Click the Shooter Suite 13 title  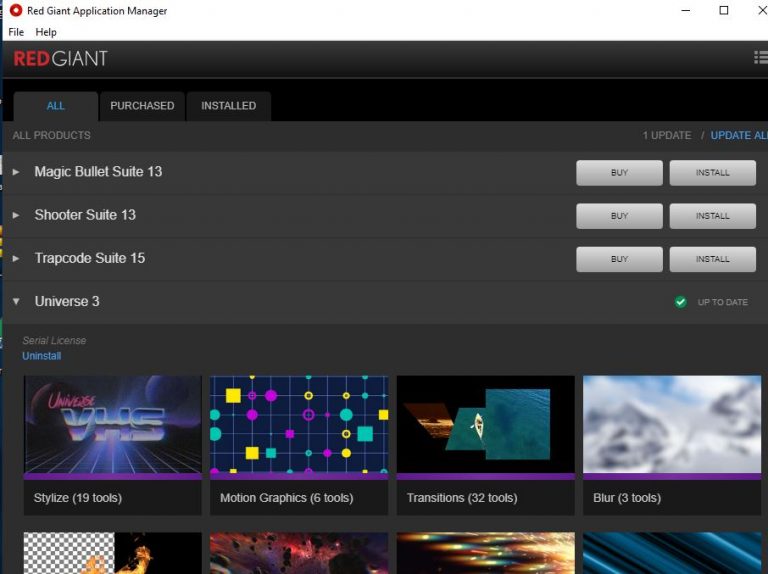[85, 215]
